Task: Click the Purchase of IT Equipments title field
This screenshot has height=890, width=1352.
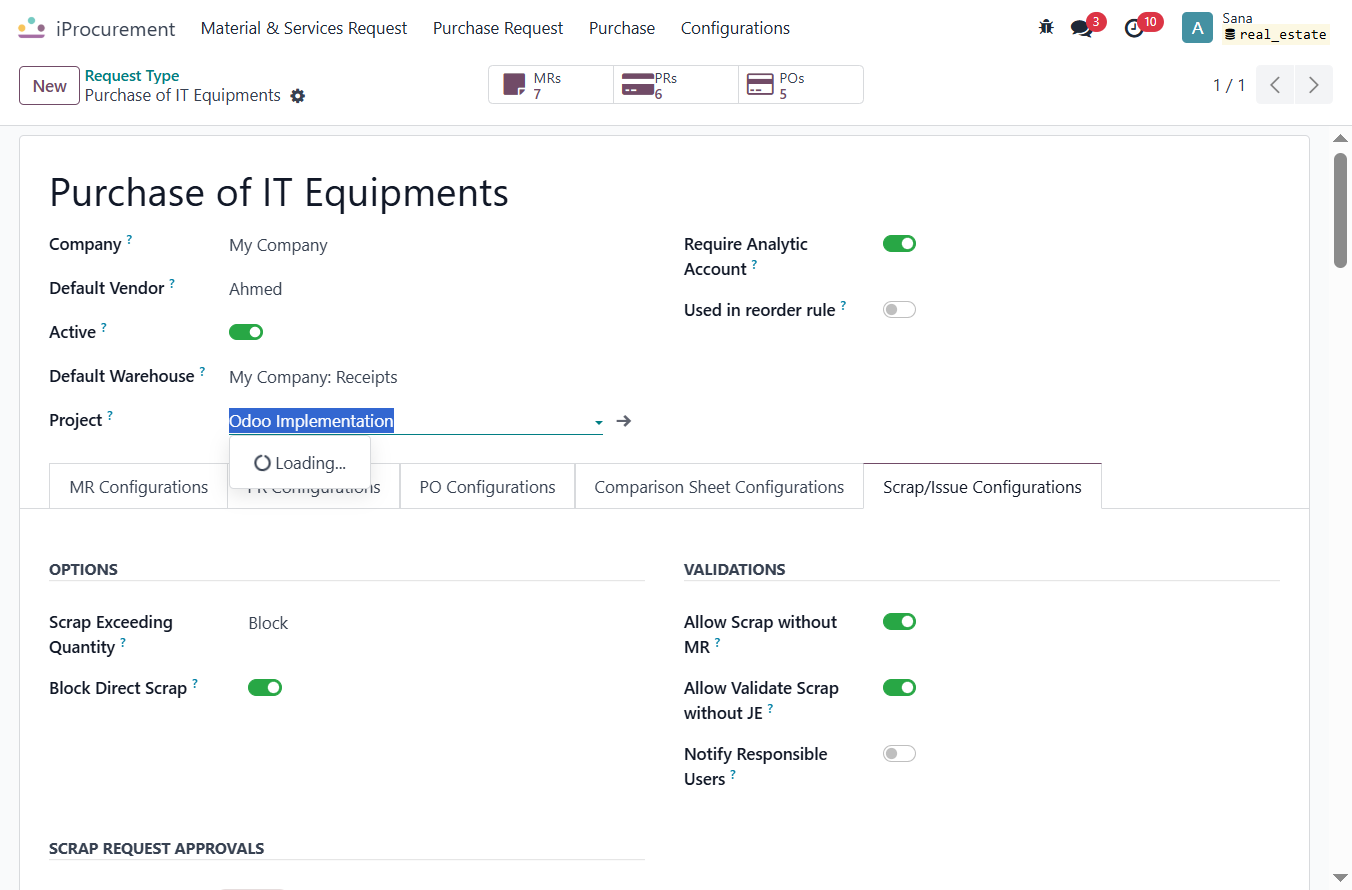Action: 279,192
